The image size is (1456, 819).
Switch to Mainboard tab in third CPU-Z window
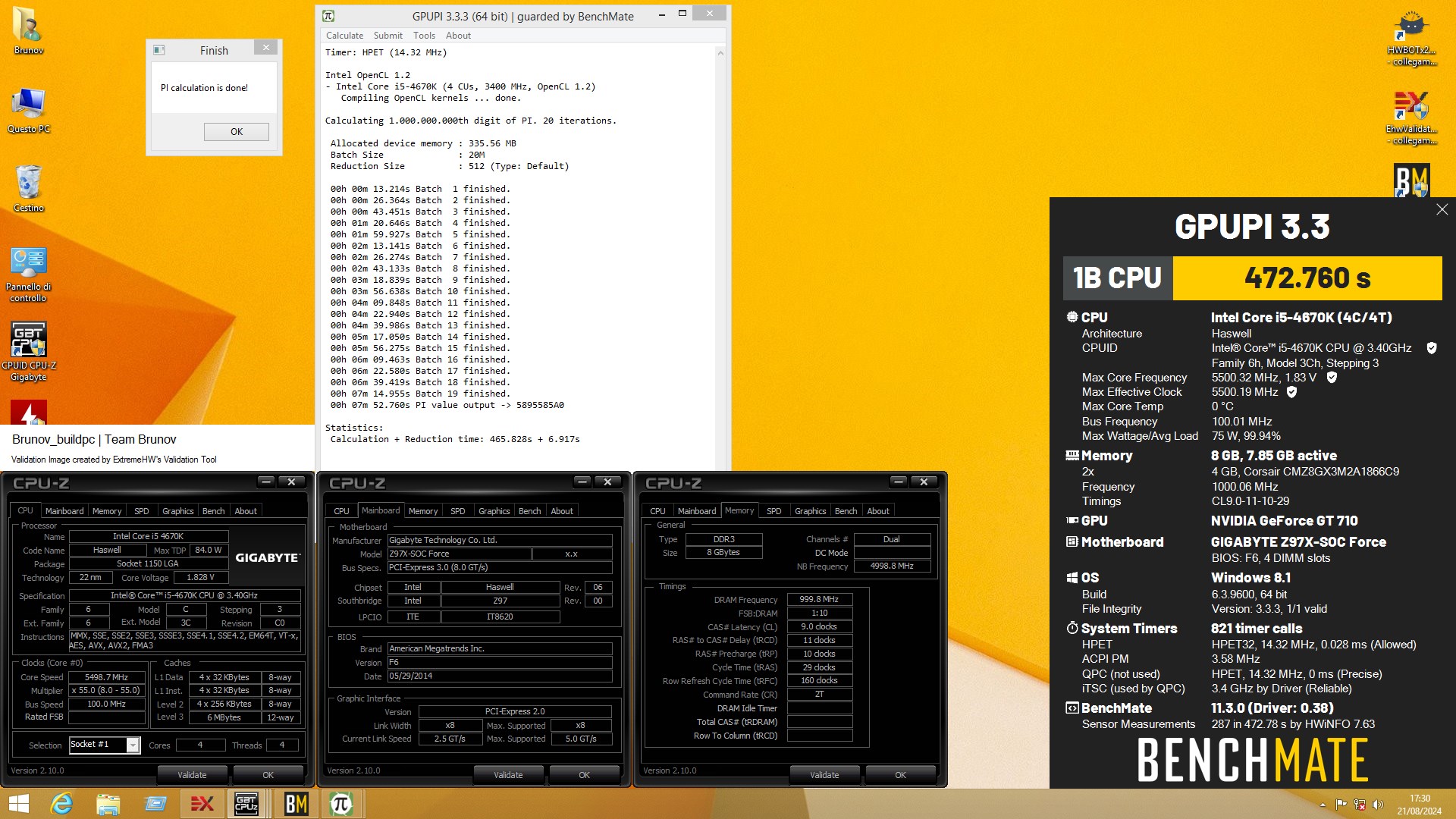(697, 511)
